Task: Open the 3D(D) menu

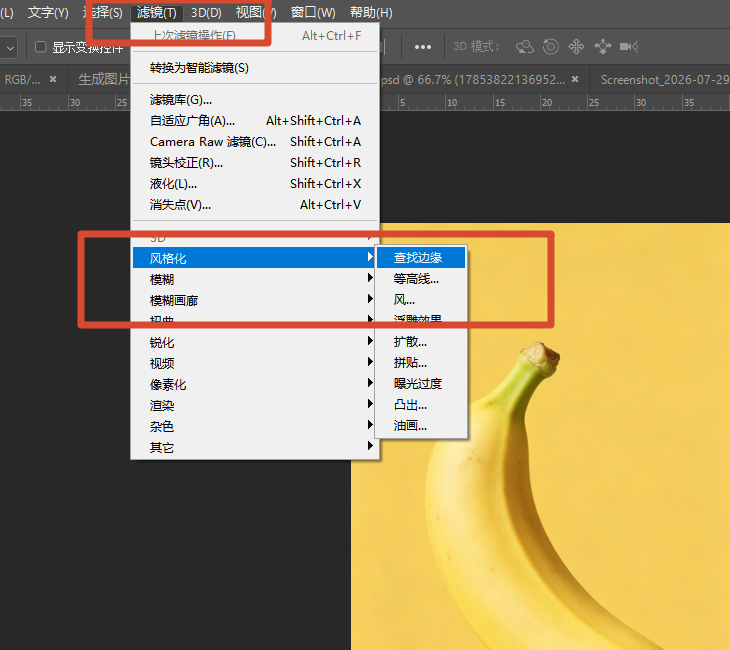Action: pos(206,13)
